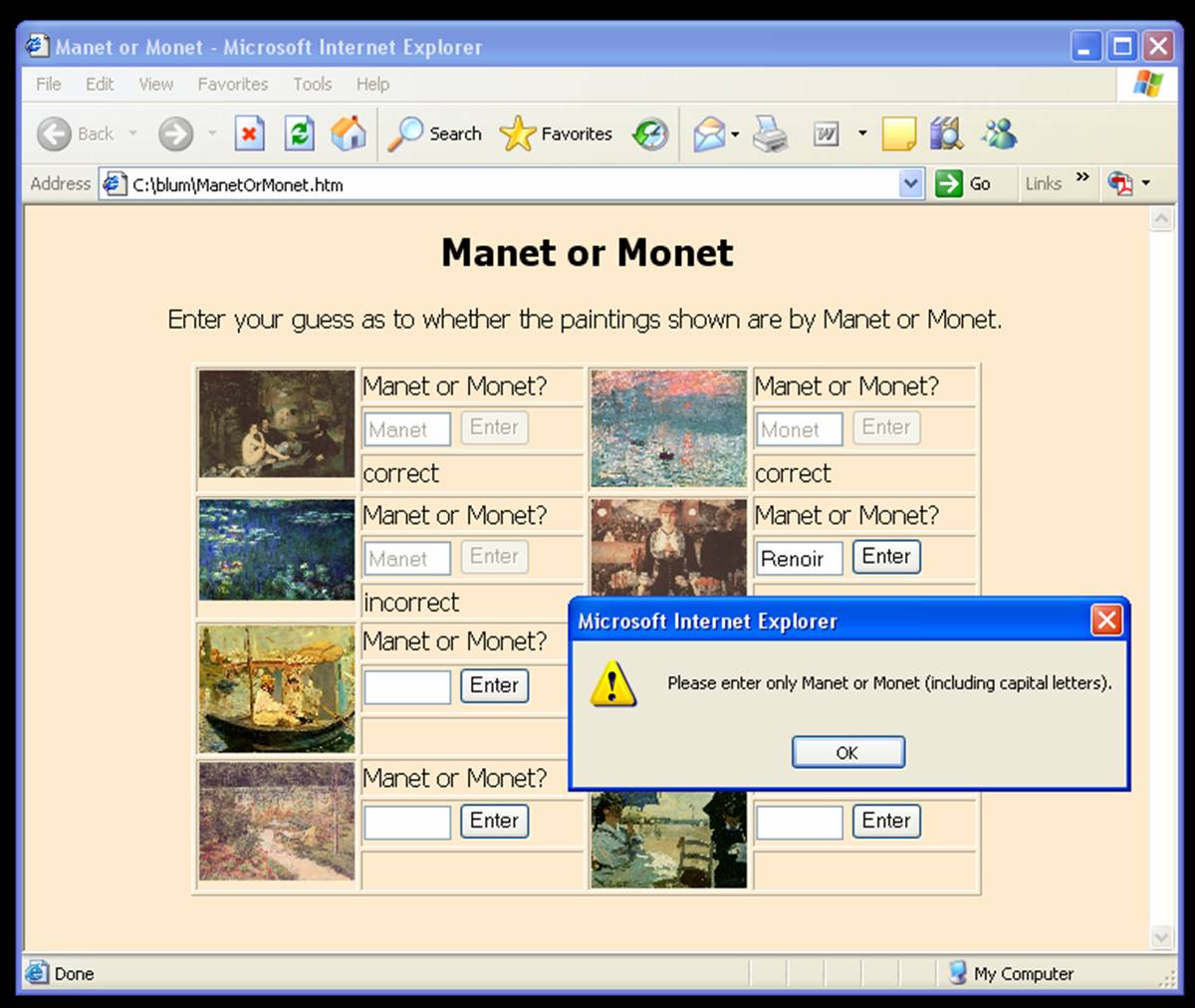
Task: Expand the address bar dropdown arrow
Action: click(910, 183)
